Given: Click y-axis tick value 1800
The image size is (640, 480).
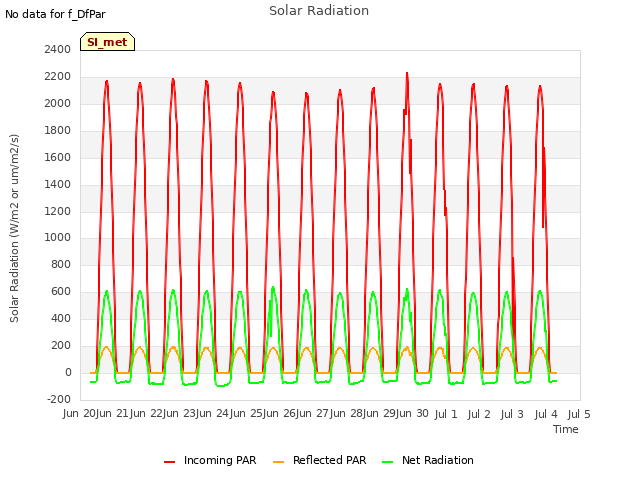Looking at the screenshot, I should (58, 130).
